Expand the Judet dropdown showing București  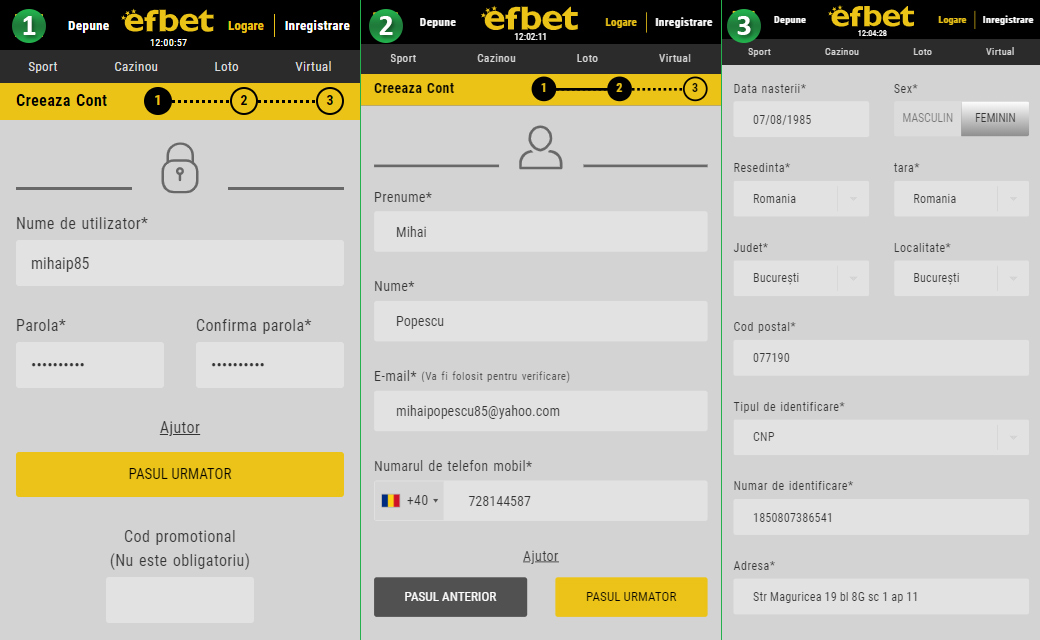click(x=801, y=278)
